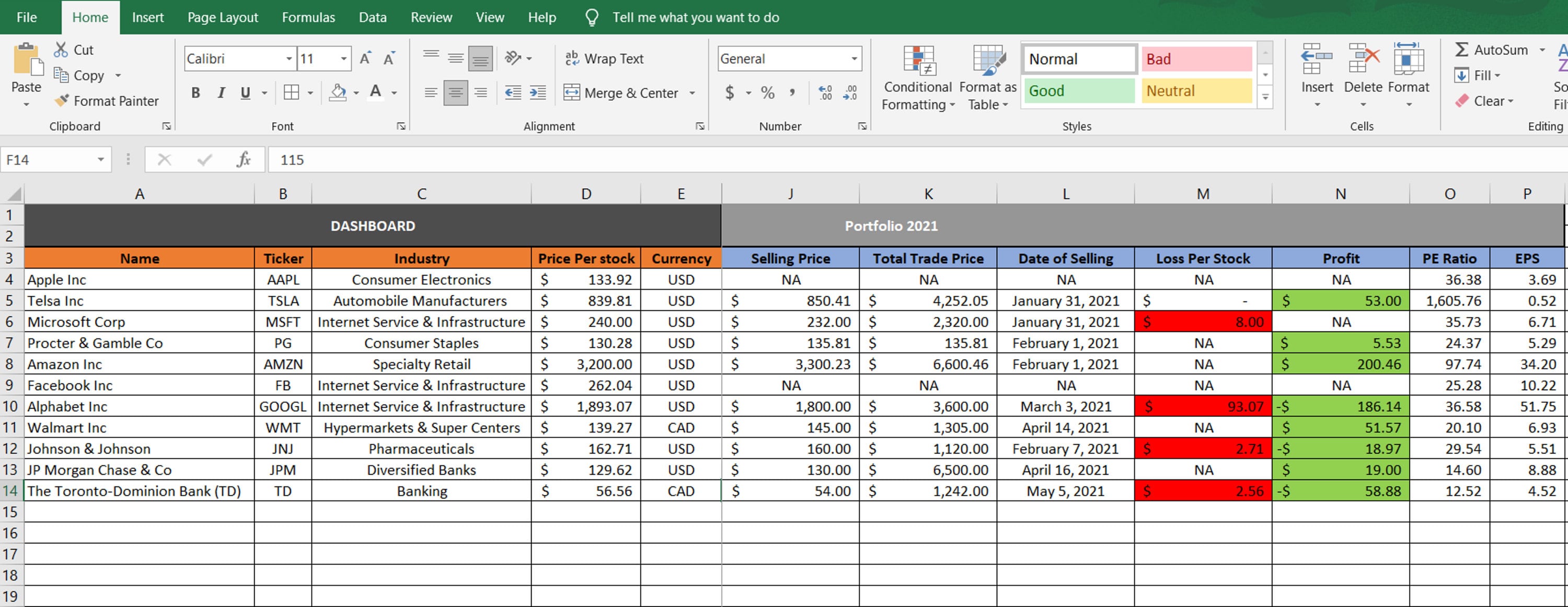This screenshot has height=607, width=1568.
Task: Open the Calibri font name dropdown
Action: pyautogui.click(x=289, y=59)
